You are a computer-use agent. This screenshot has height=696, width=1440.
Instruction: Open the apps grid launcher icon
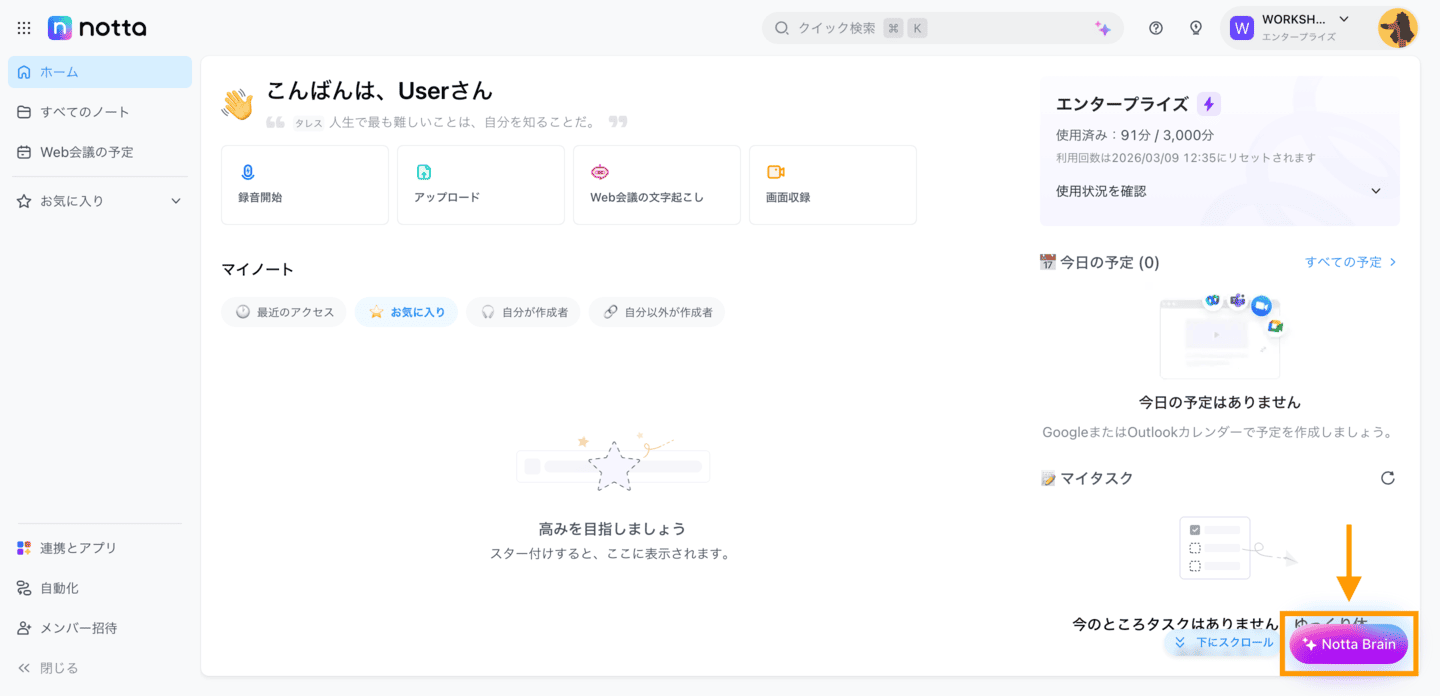(24, 28)
